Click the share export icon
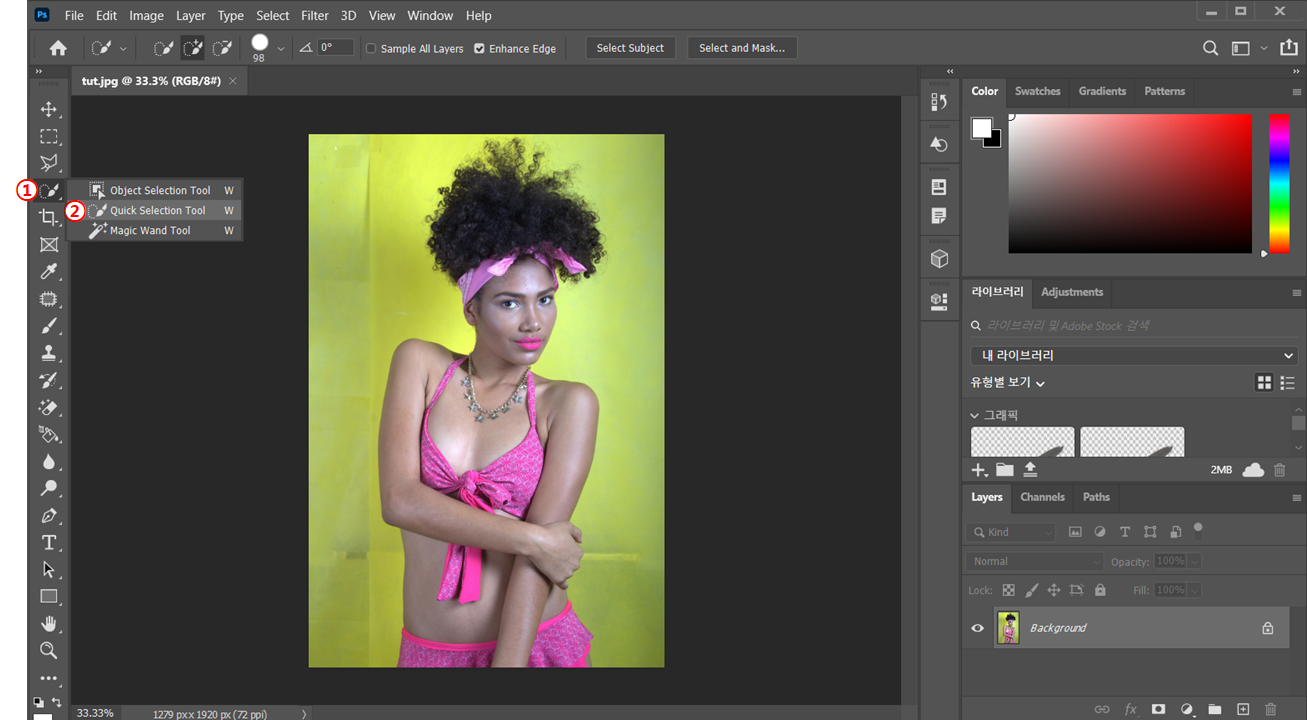The width and height of the screenshot is (1307, 720). tap(1288, 48)
